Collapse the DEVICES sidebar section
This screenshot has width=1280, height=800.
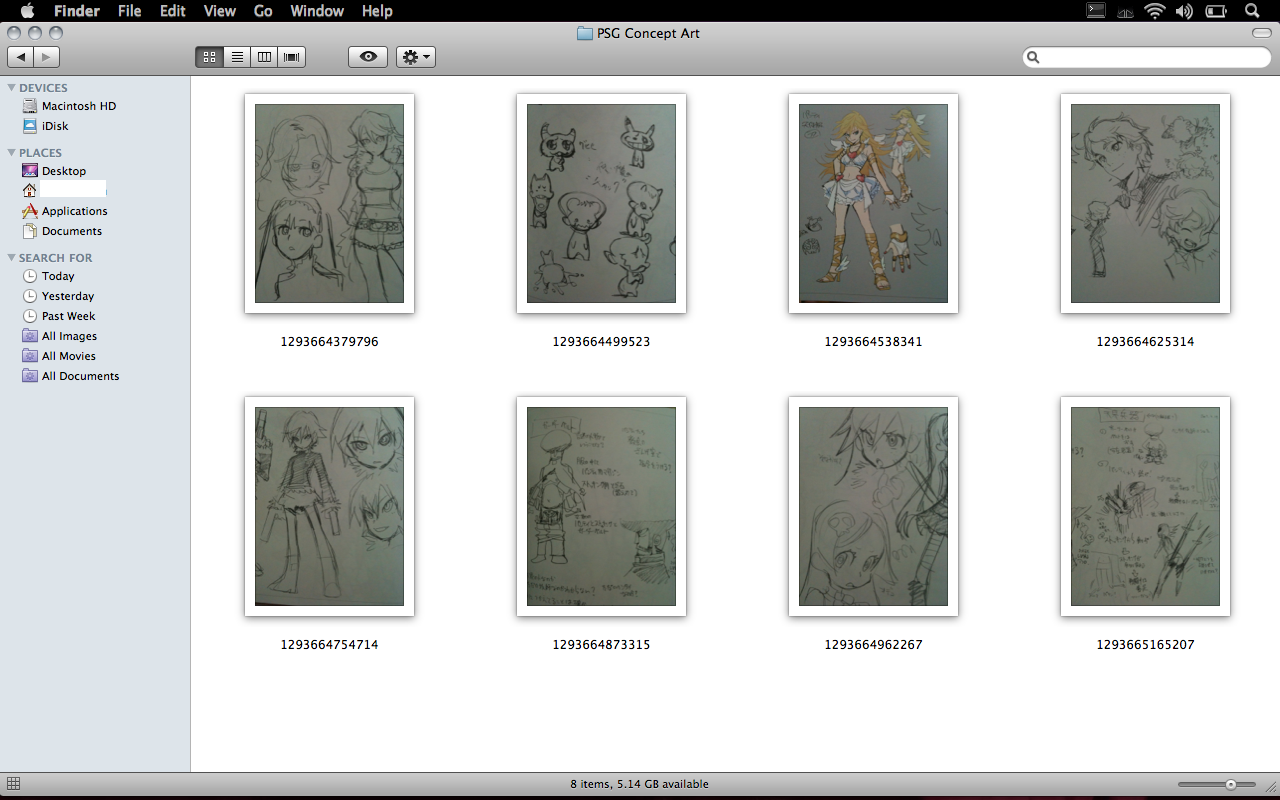pos(11,88)
